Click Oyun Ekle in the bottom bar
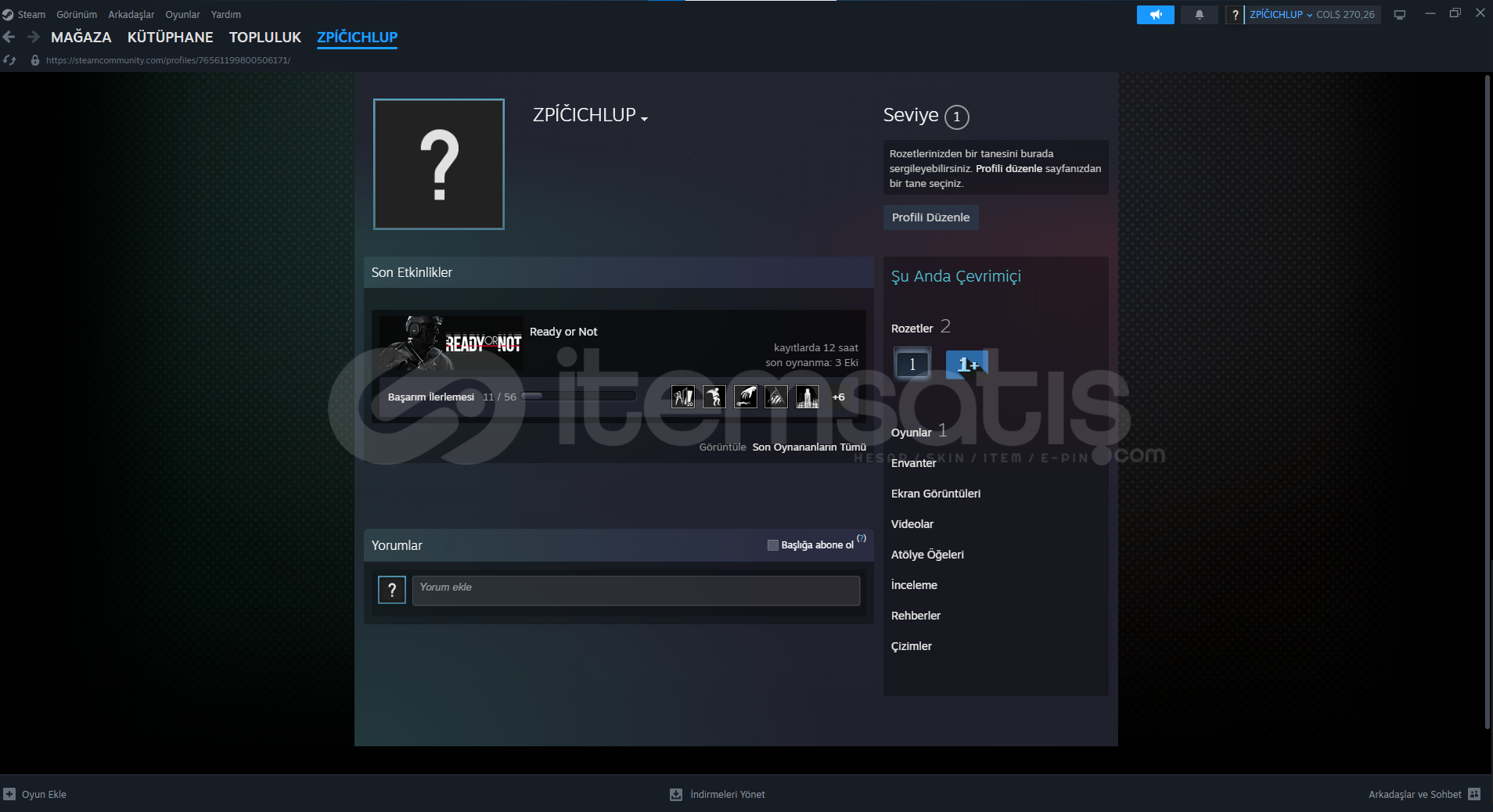This screenshot has height=812, width=1493. click(x=44, y=795)
